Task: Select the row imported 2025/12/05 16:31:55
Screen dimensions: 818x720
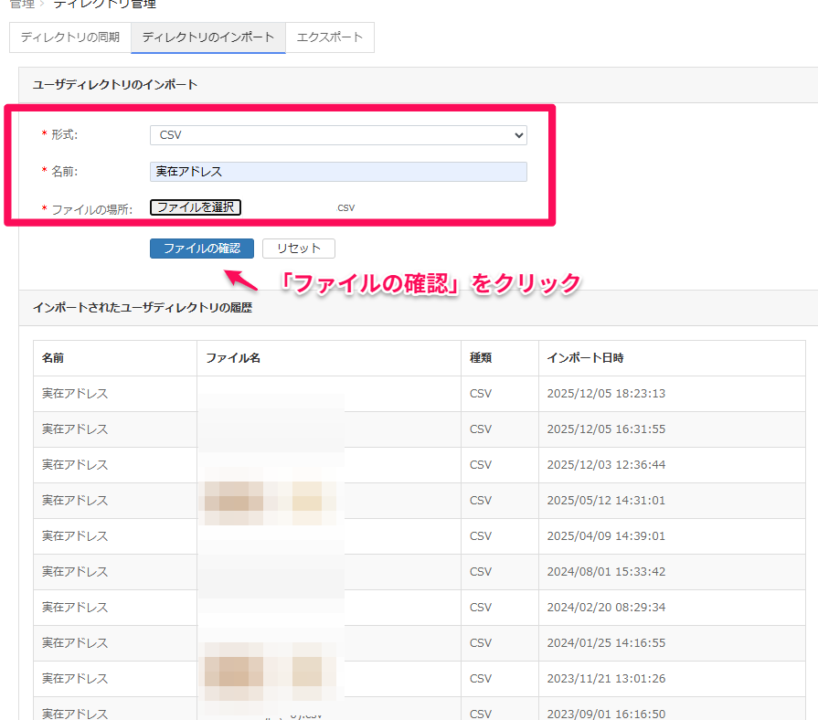Action: pos(605,430)
